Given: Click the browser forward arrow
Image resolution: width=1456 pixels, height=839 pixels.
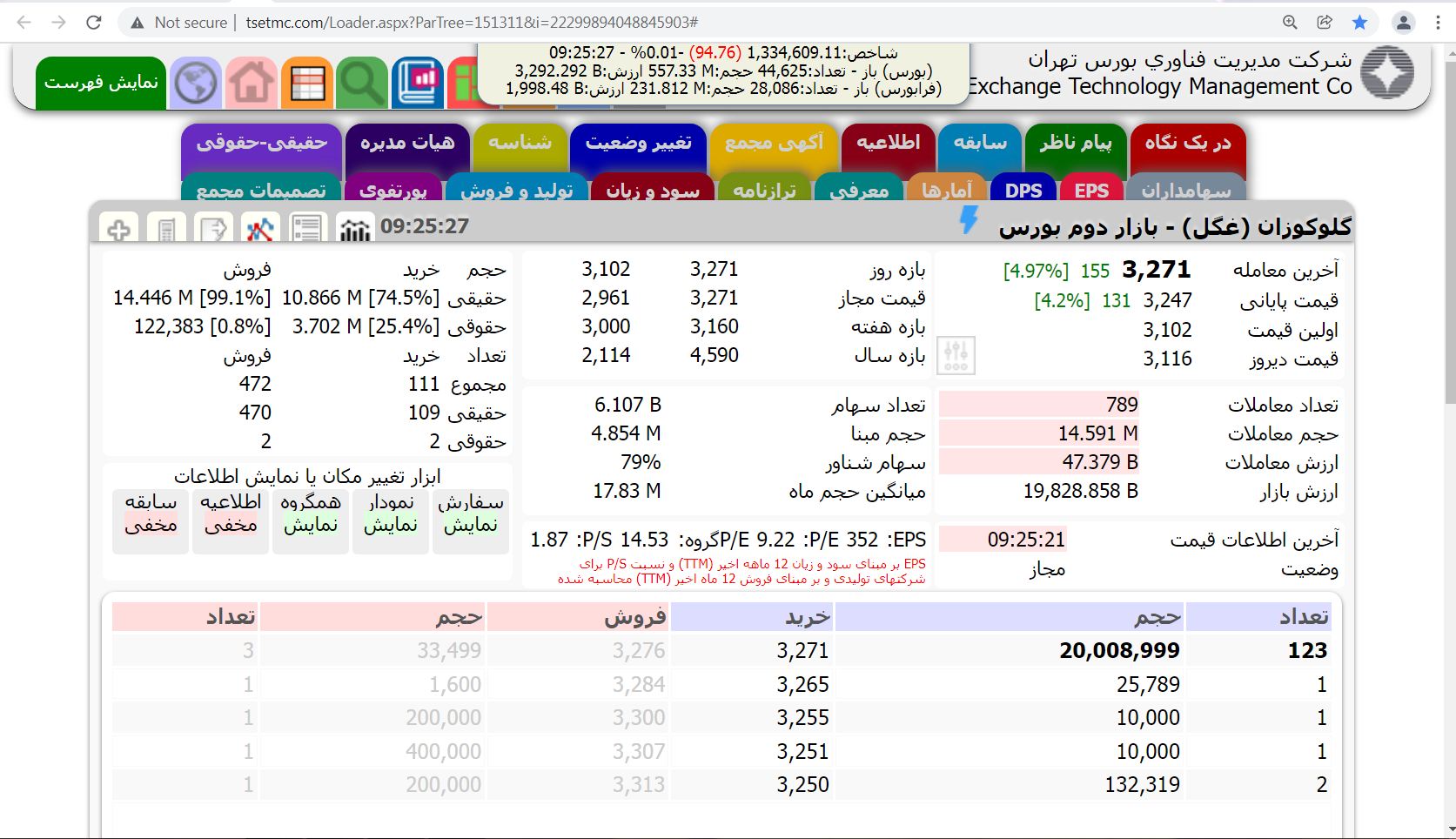Looking at the screenshot, I should (59, 23).
